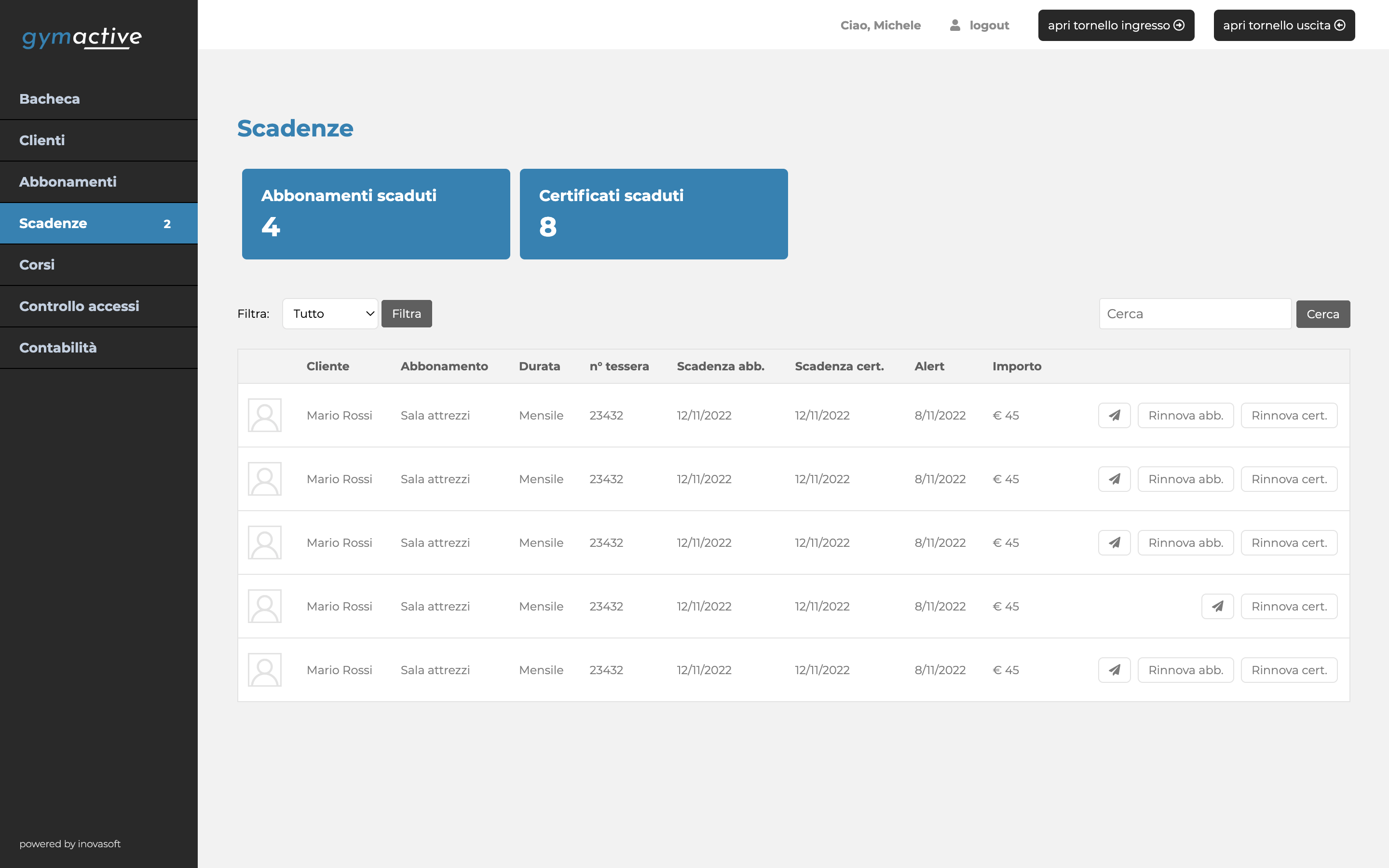Select the Scadenze sidebar item
Image resolution: width=1389 pixels, height=868 pixels.
pyautogui.click(x=99, y=223)
